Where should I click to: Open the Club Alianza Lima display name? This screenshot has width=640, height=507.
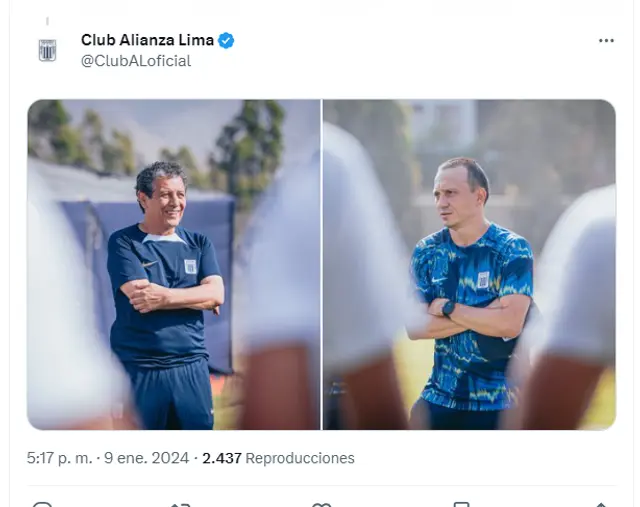147,40
